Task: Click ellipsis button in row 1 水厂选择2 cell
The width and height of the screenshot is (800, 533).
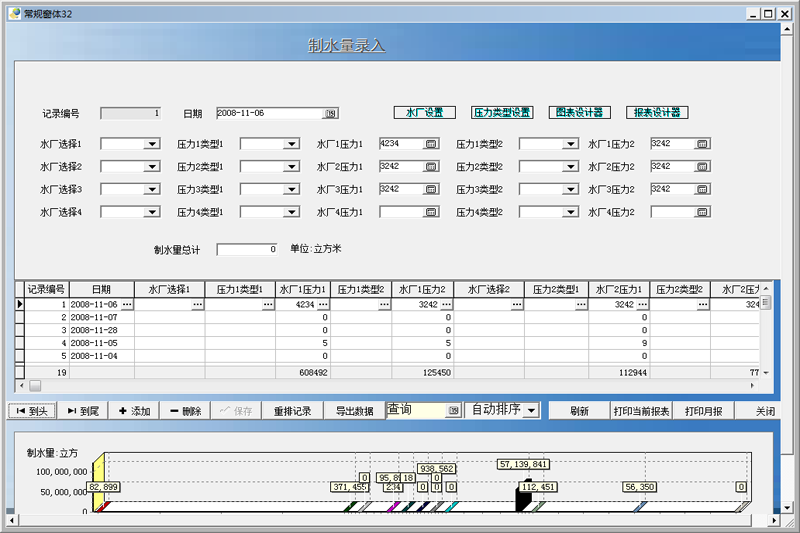Action: tap(517, 304)
